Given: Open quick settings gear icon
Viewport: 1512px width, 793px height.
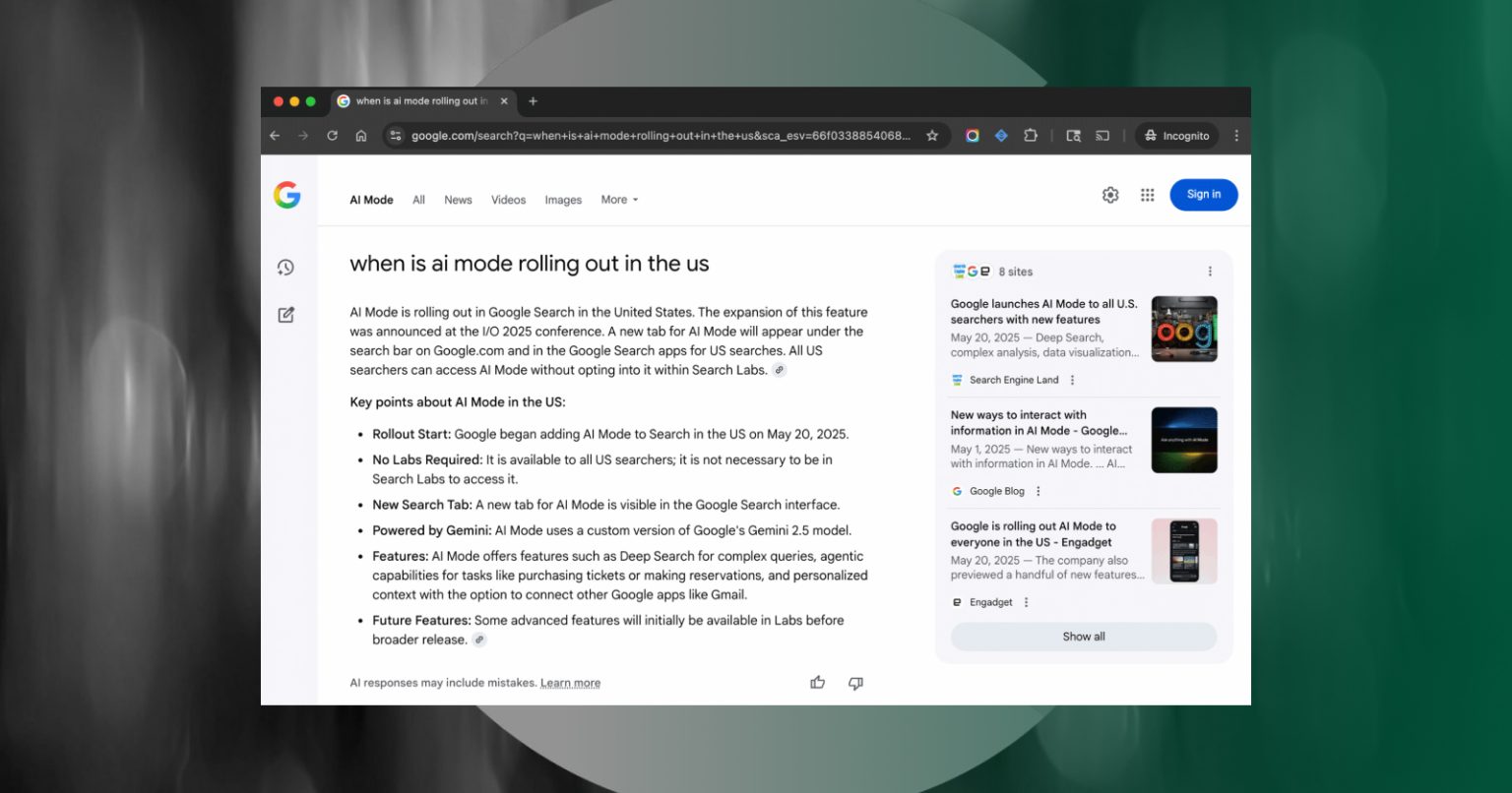Looking at the screenshot, I should (x=1110, y=195).
